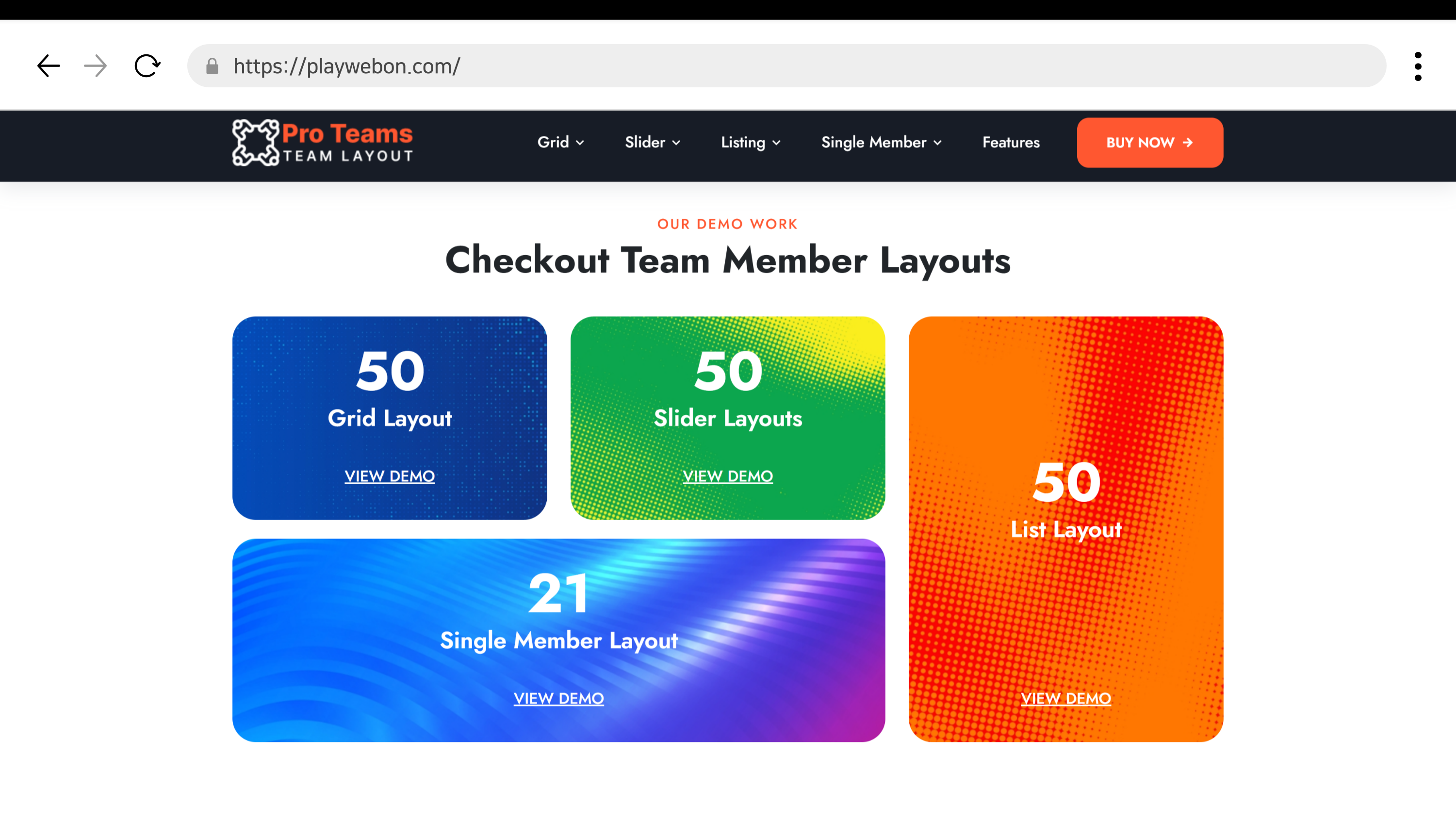Open the three-dot browser menu
Image resolution: width=1456 pixels, height=819 pixels.
pos(1418,66)
